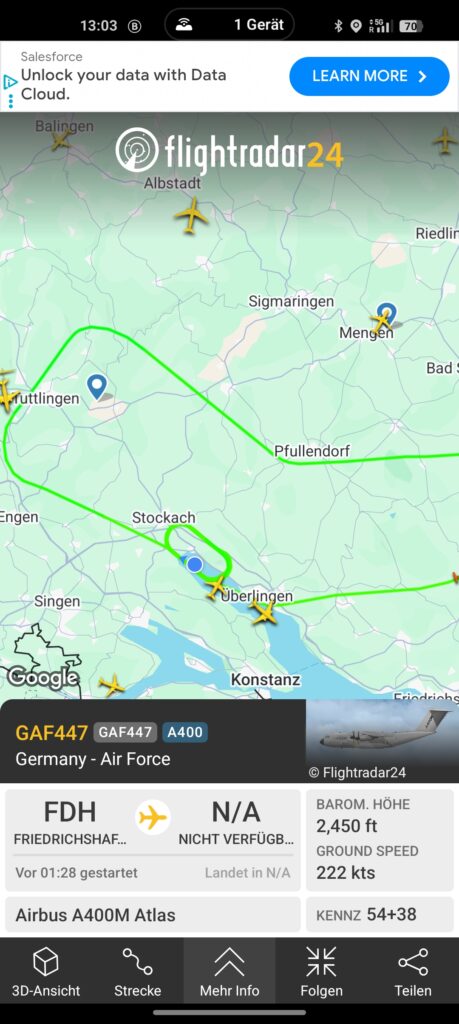Select the aircraft over Überlingen lakeshore
Image resolution: width=459 pixels, height=1024 pixels.
[x=264, y=612]
